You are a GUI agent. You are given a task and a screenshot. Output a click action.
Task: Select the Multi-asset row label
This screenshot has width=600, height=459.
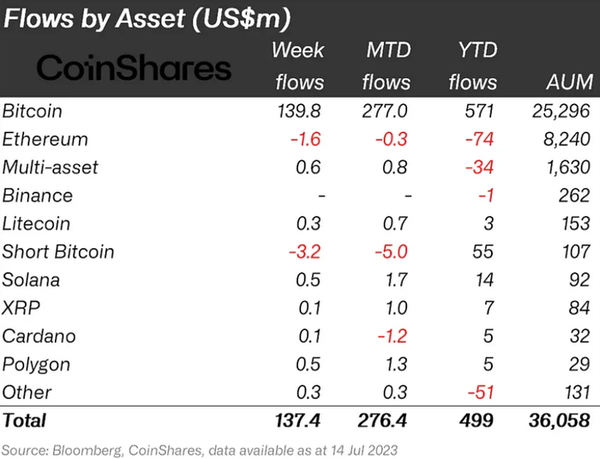pyautogui.click(x=48, y=167)
